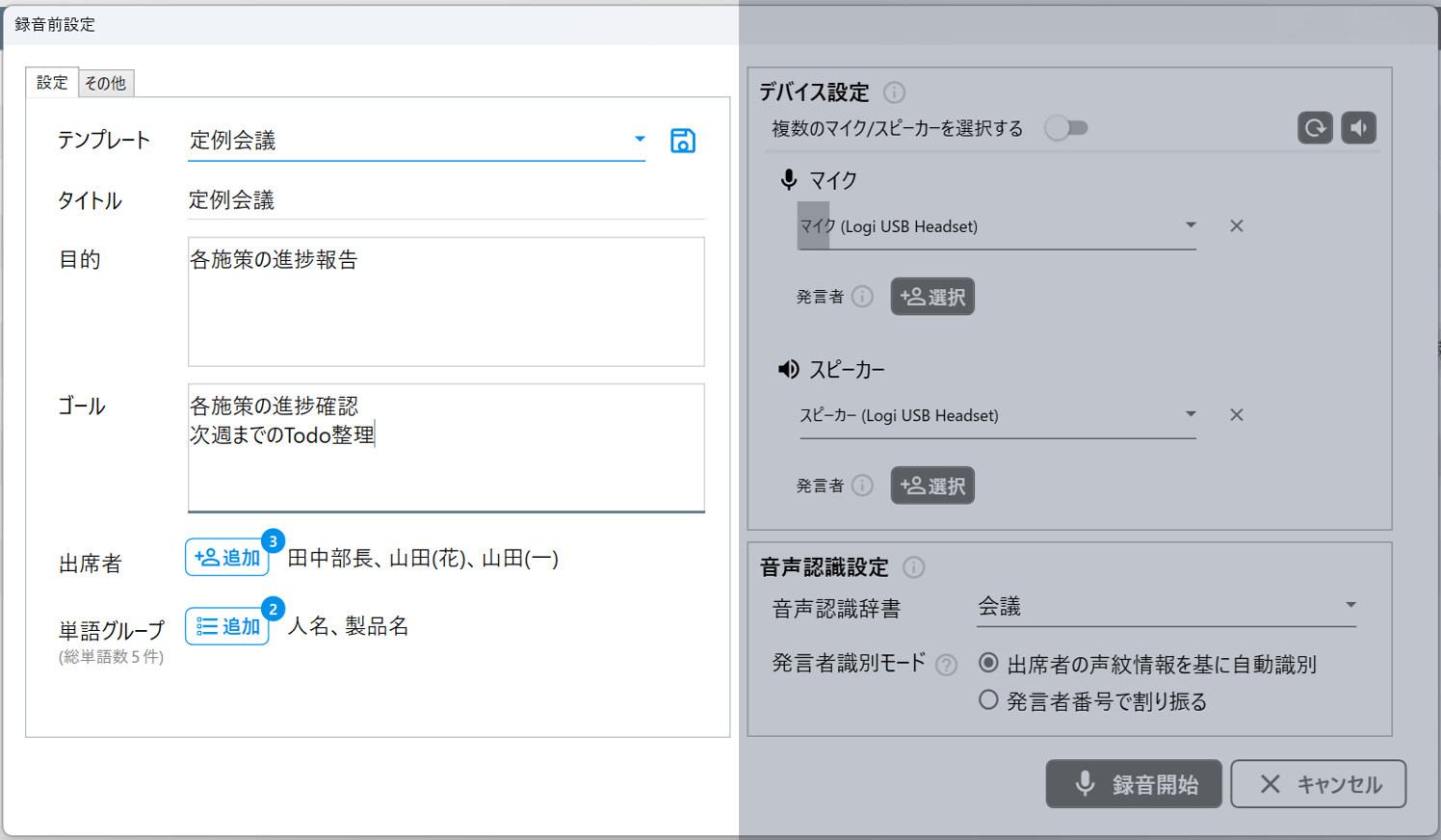Click info icon beside デバイス設定 heading
Screen dimensions: 1441x840
pyautogui.click(x=894, y=92)
